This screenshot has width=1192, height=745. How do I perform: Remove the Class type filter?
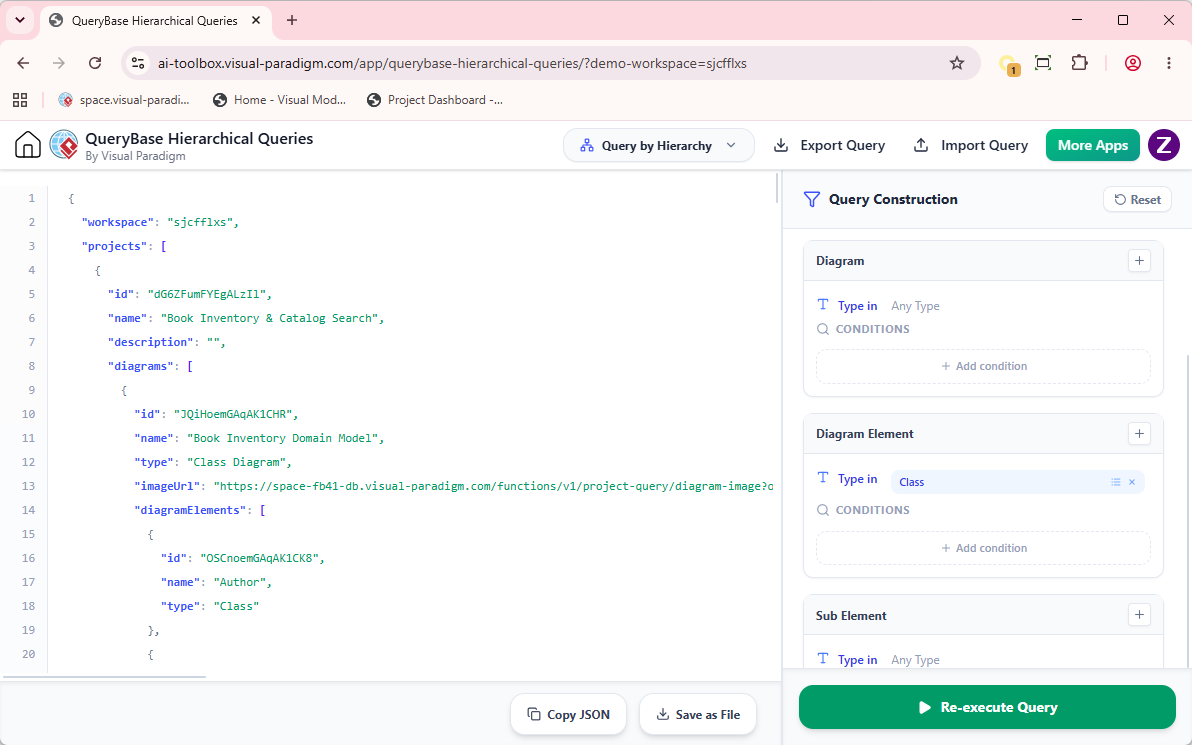(x=1132, y=482)
